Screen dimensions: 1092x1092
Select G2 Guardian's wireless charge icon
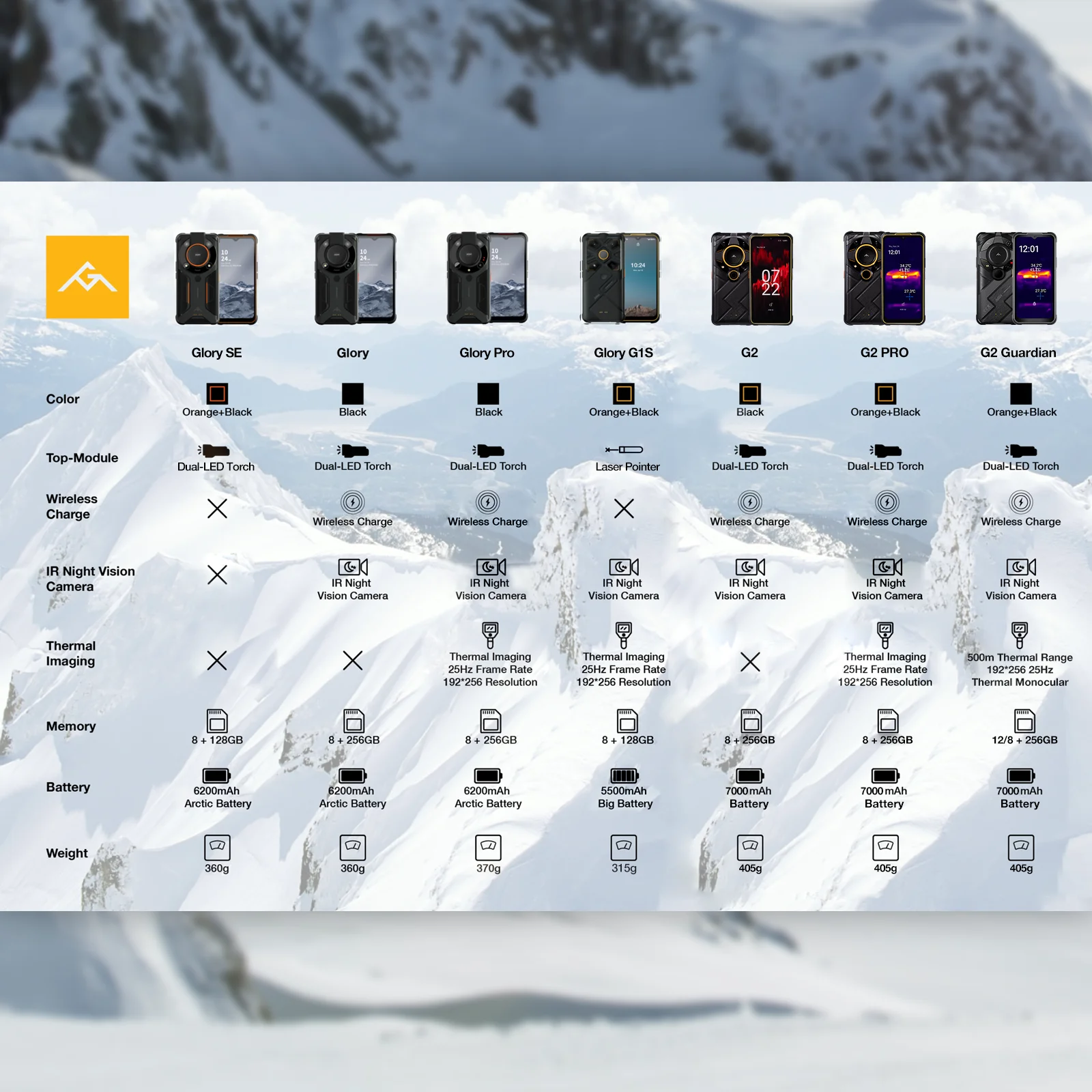click(1021, 502)
